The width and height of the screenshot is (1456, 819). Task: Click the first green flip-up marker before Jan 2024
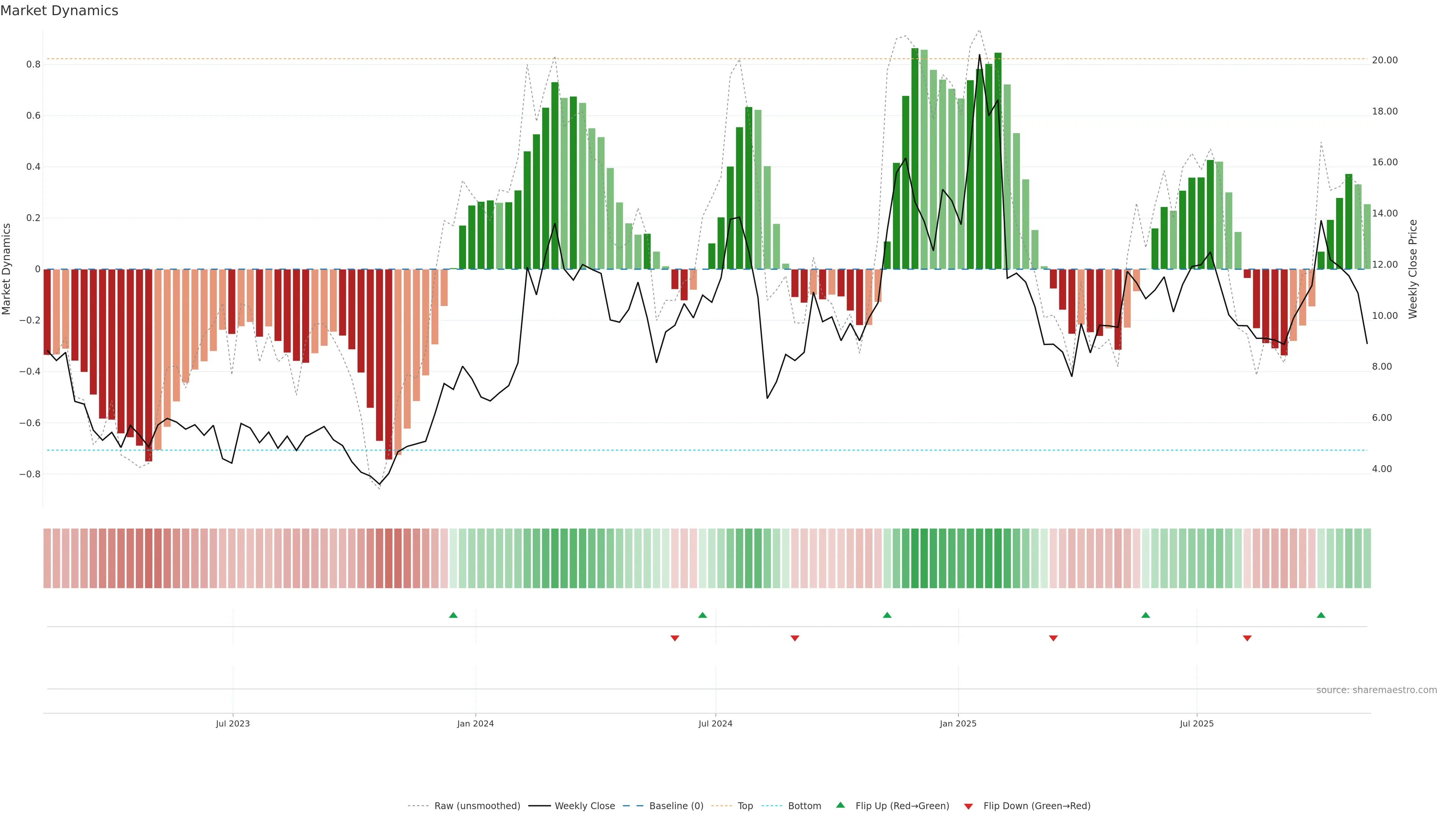[453, 615]
